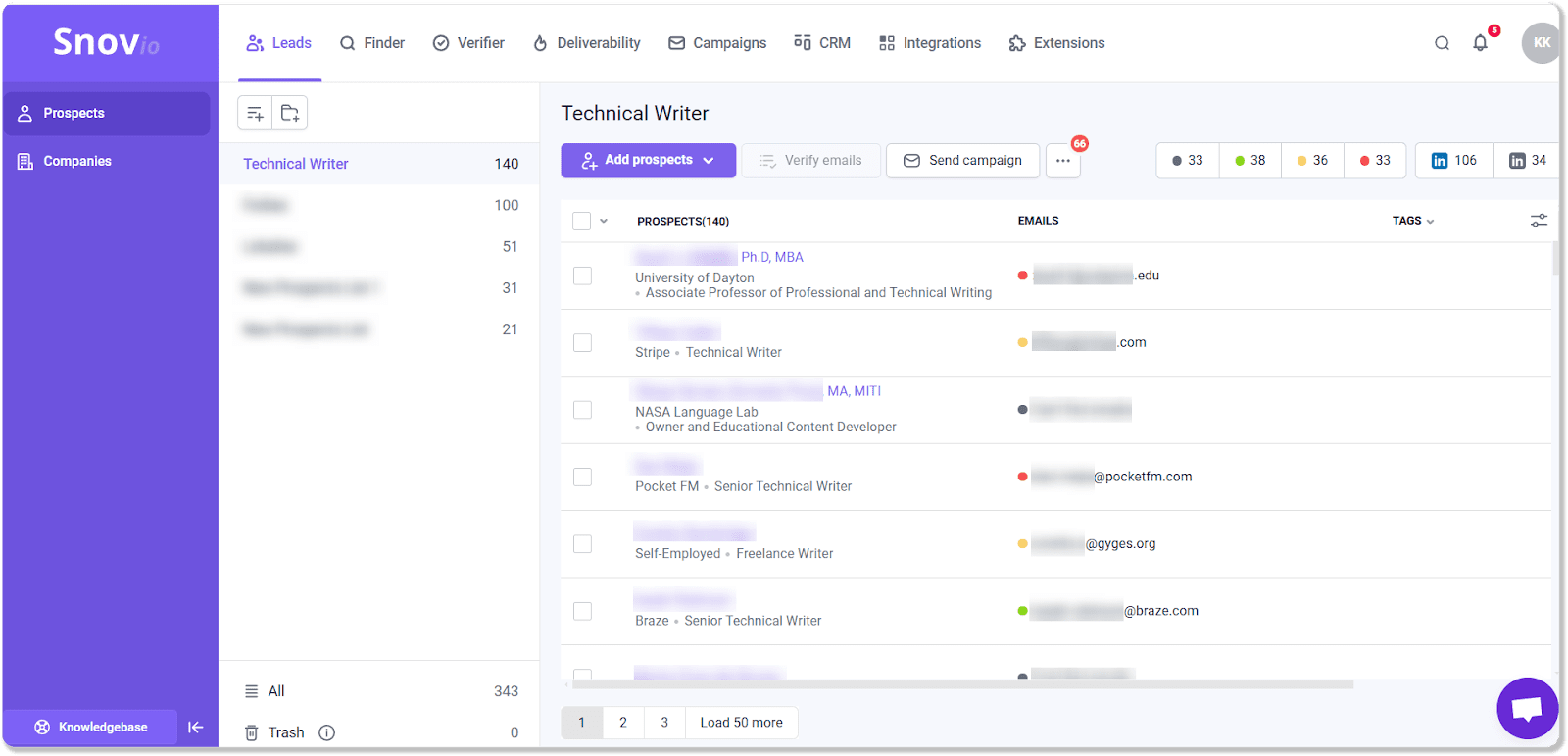Collapse the sidebar with arrow icon
The width and height of the screenshot is (1568, 756).
(x=195, y=727)
